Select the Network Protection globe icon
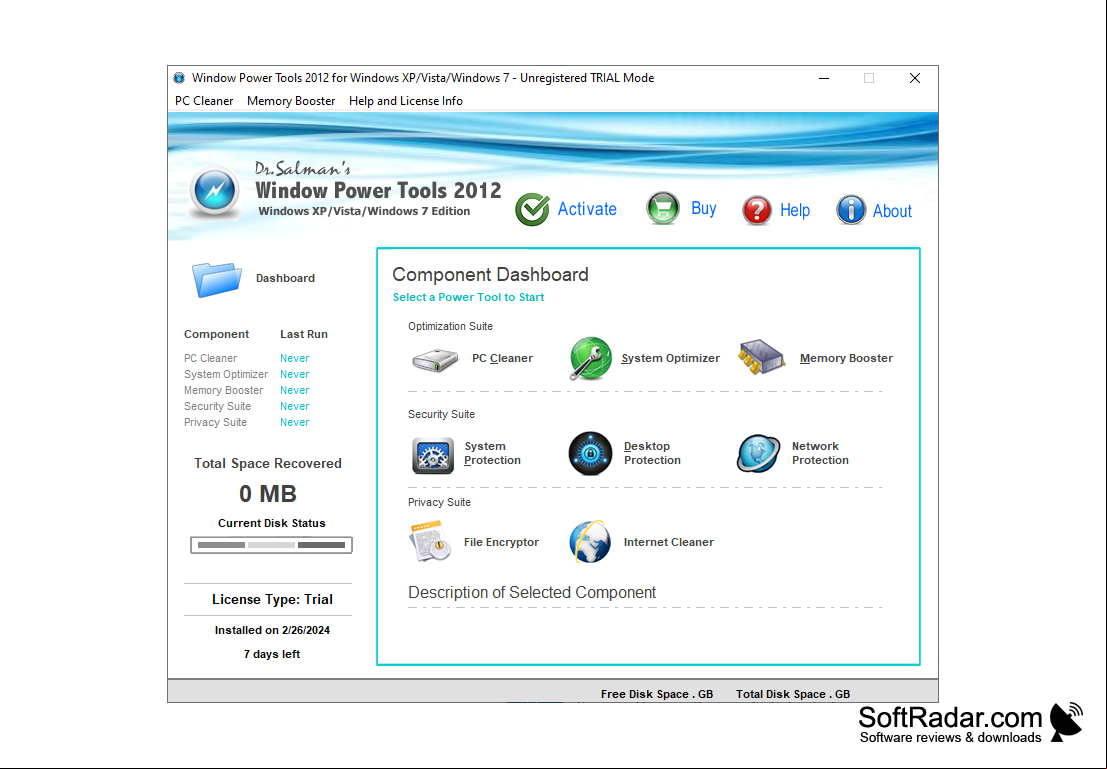The image size is (1107, 769). coord(758,453)
